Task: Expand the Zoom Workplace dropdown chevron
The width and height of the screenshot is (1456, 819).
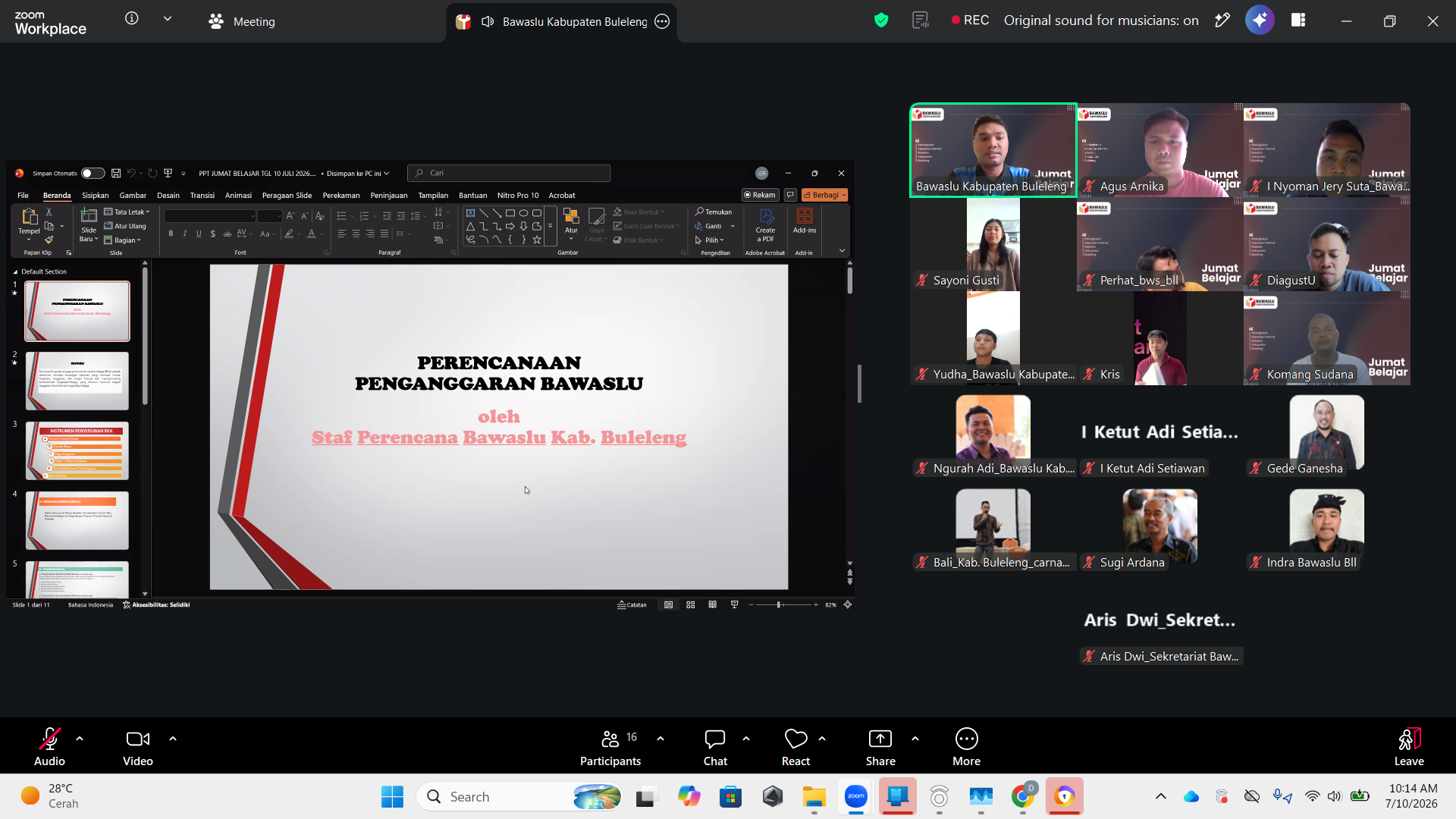Action: pos(168,18)
